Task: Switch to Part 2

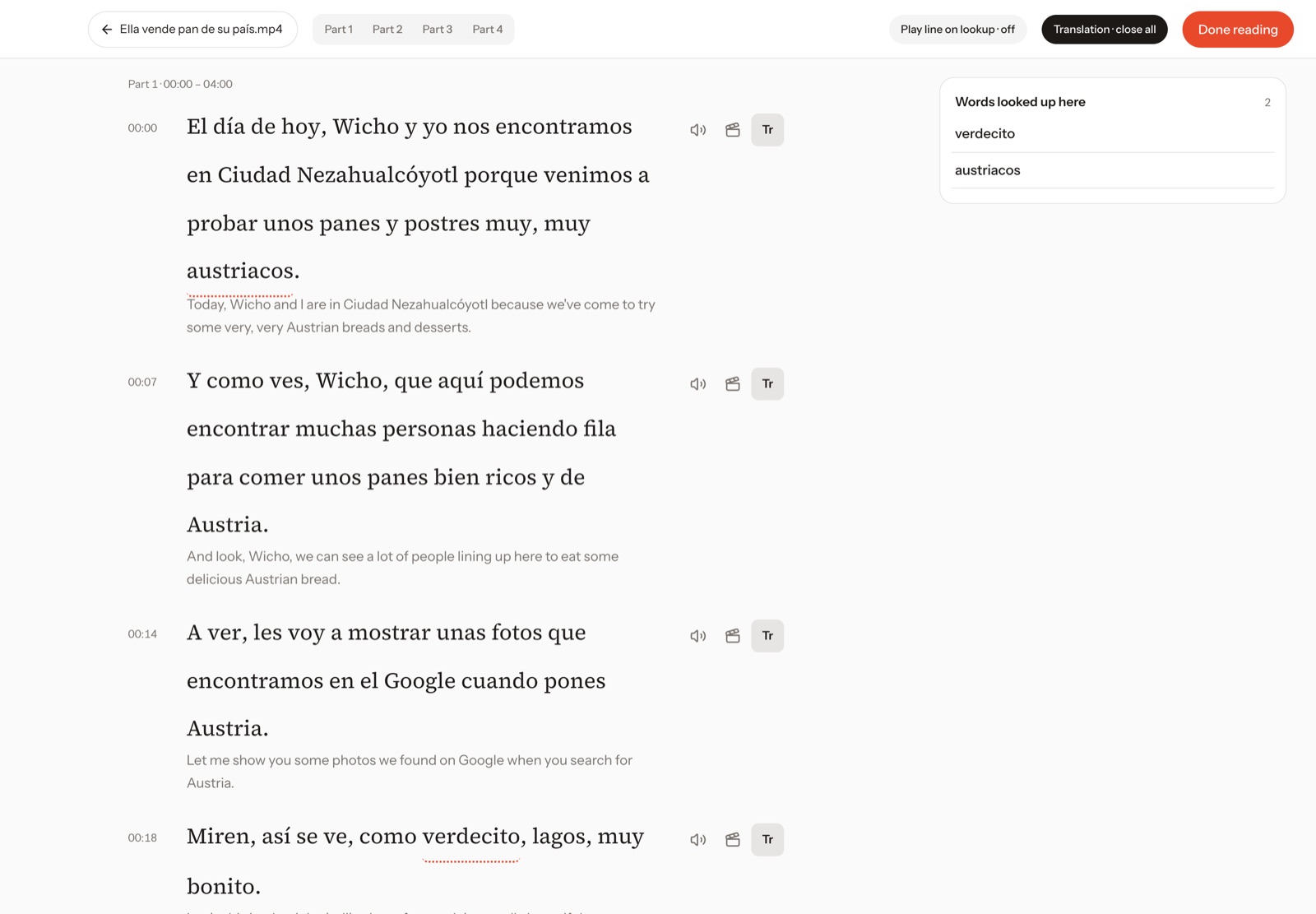Action: 387,30
